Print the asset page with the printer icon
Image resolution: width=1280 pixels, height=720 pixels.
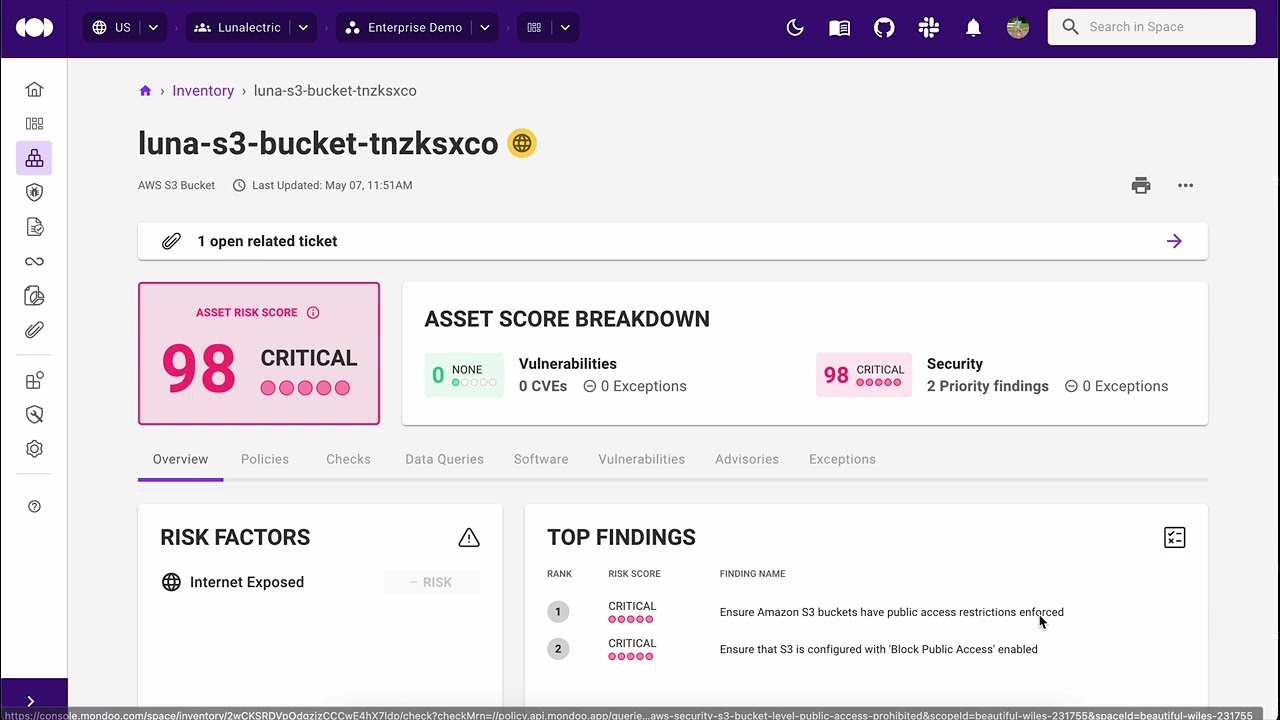(x=1141, y=186)
